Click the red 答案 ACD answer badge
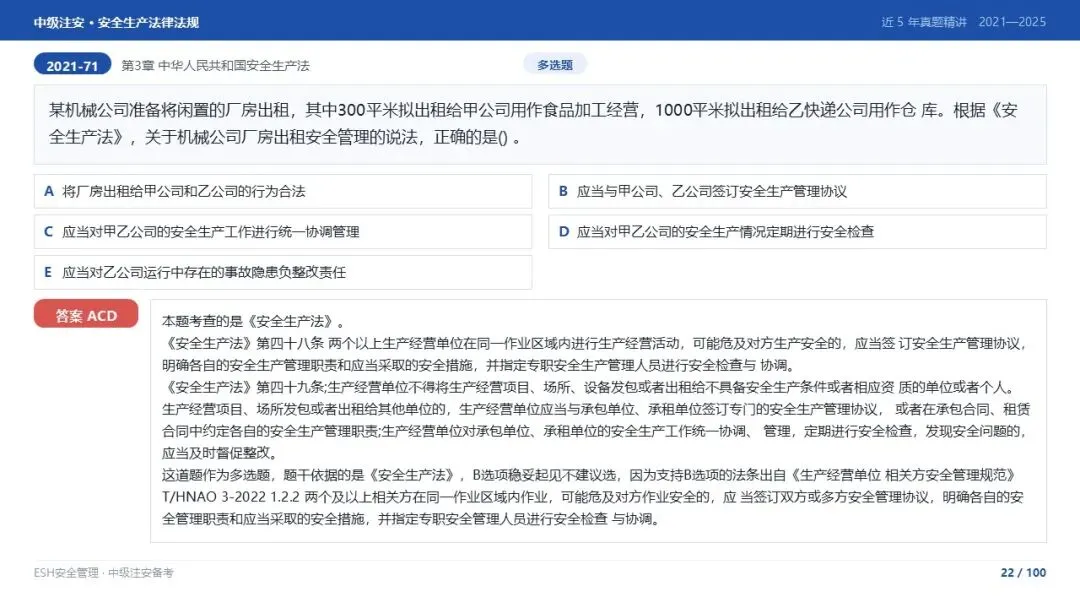 tap(86, 315)
